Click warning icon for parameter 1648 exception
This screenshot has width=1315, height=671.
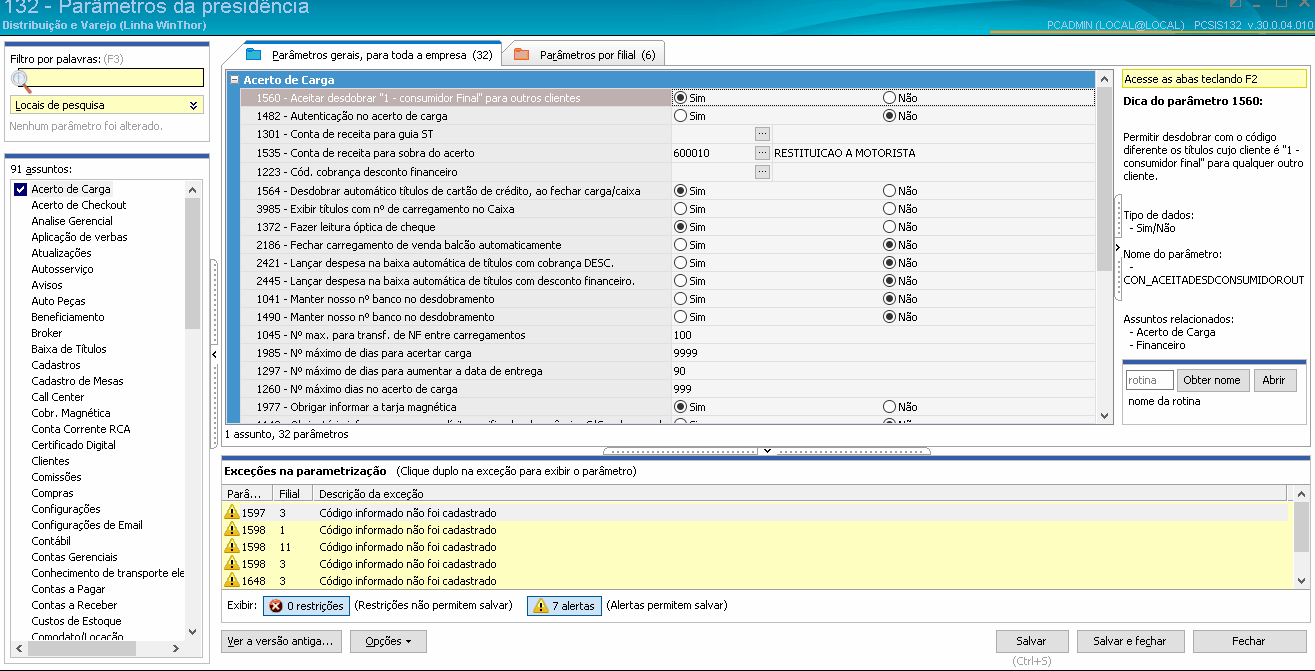232,581
